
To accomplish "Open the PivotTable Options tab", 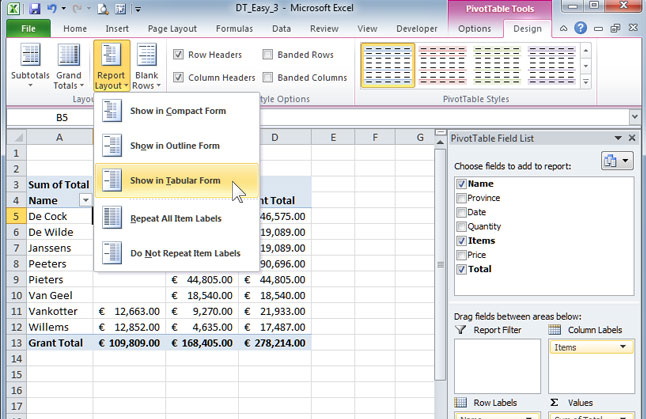I will (x=475, y=28).
